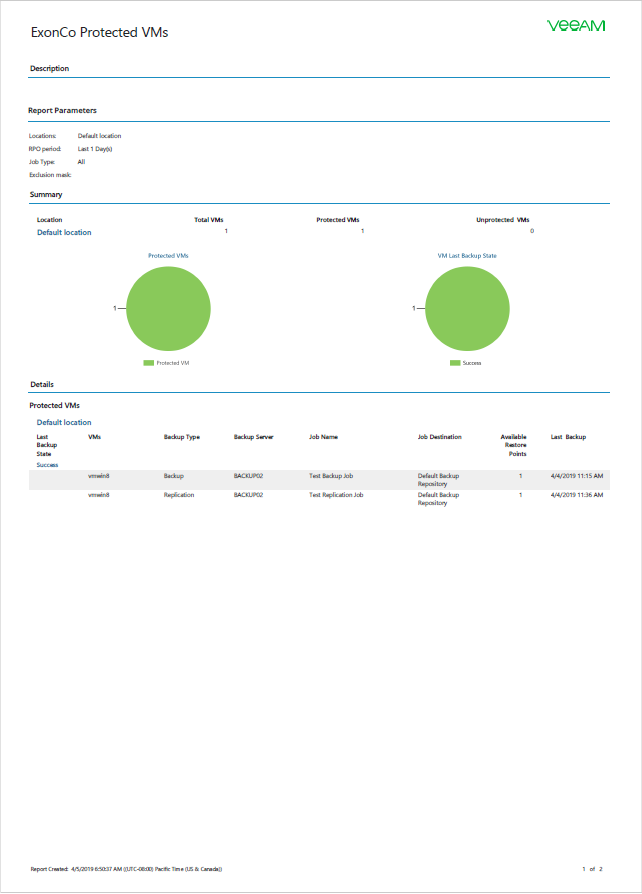Viewport: 642px width, 894px height.
Task: Click the Locations parameter value Default location
Action: (99, 136)
